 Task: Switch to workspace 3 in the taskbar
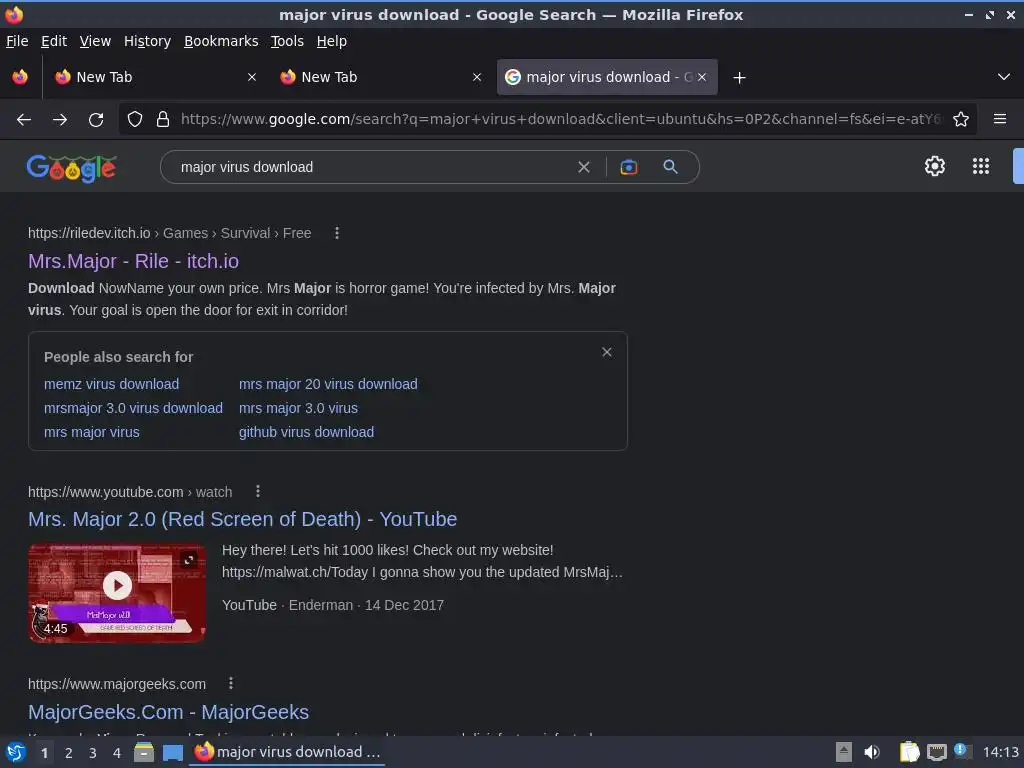pyautogui.click(x=93, y=753)
